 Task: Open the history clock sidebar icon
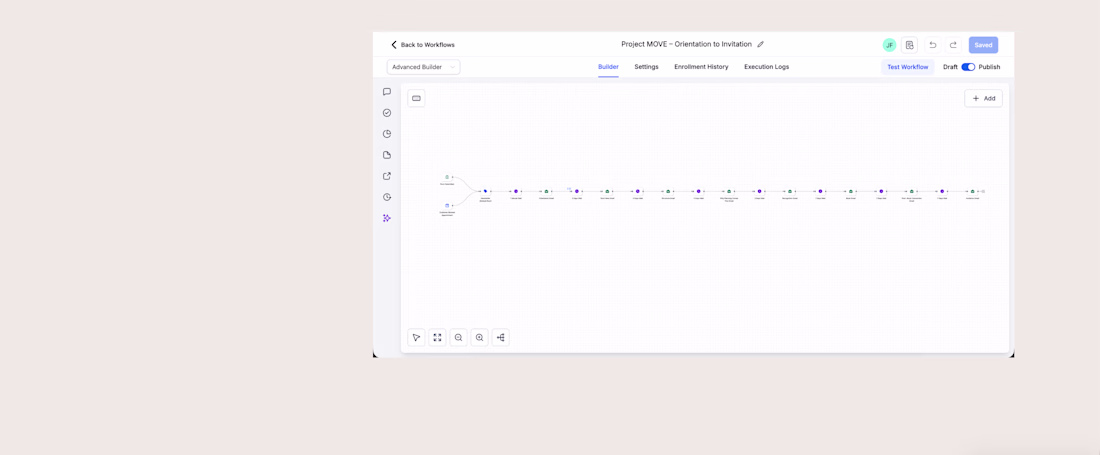(x=387, y=197)
